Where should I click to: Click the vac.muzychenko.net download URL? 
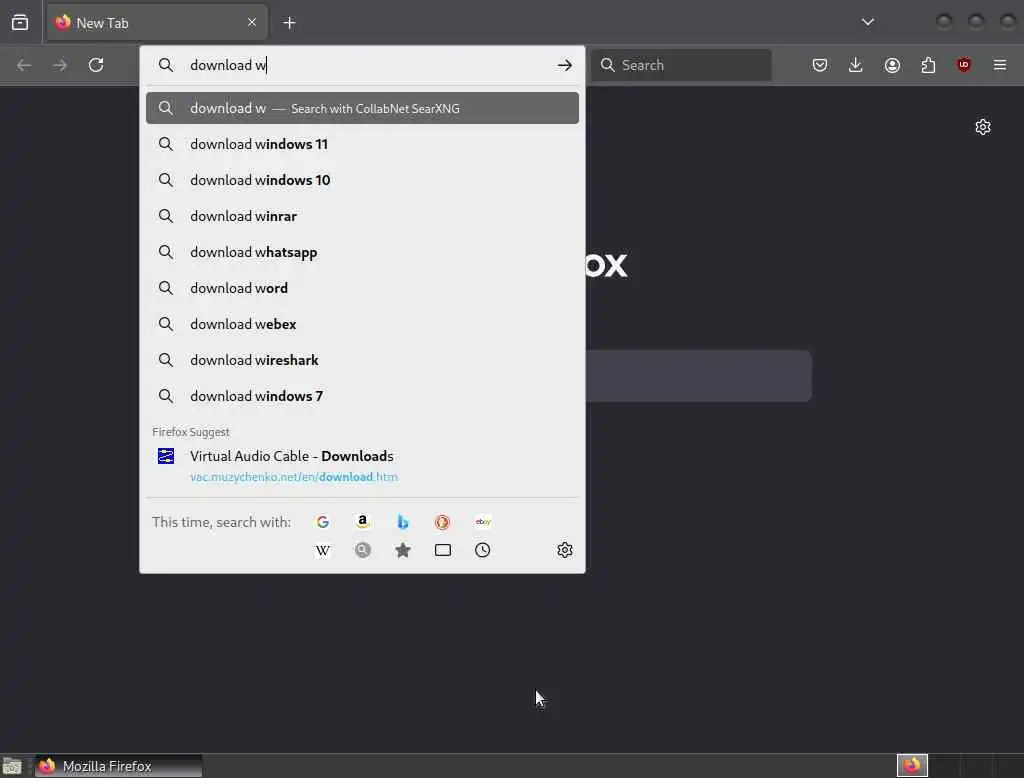[x=294, y=477]
